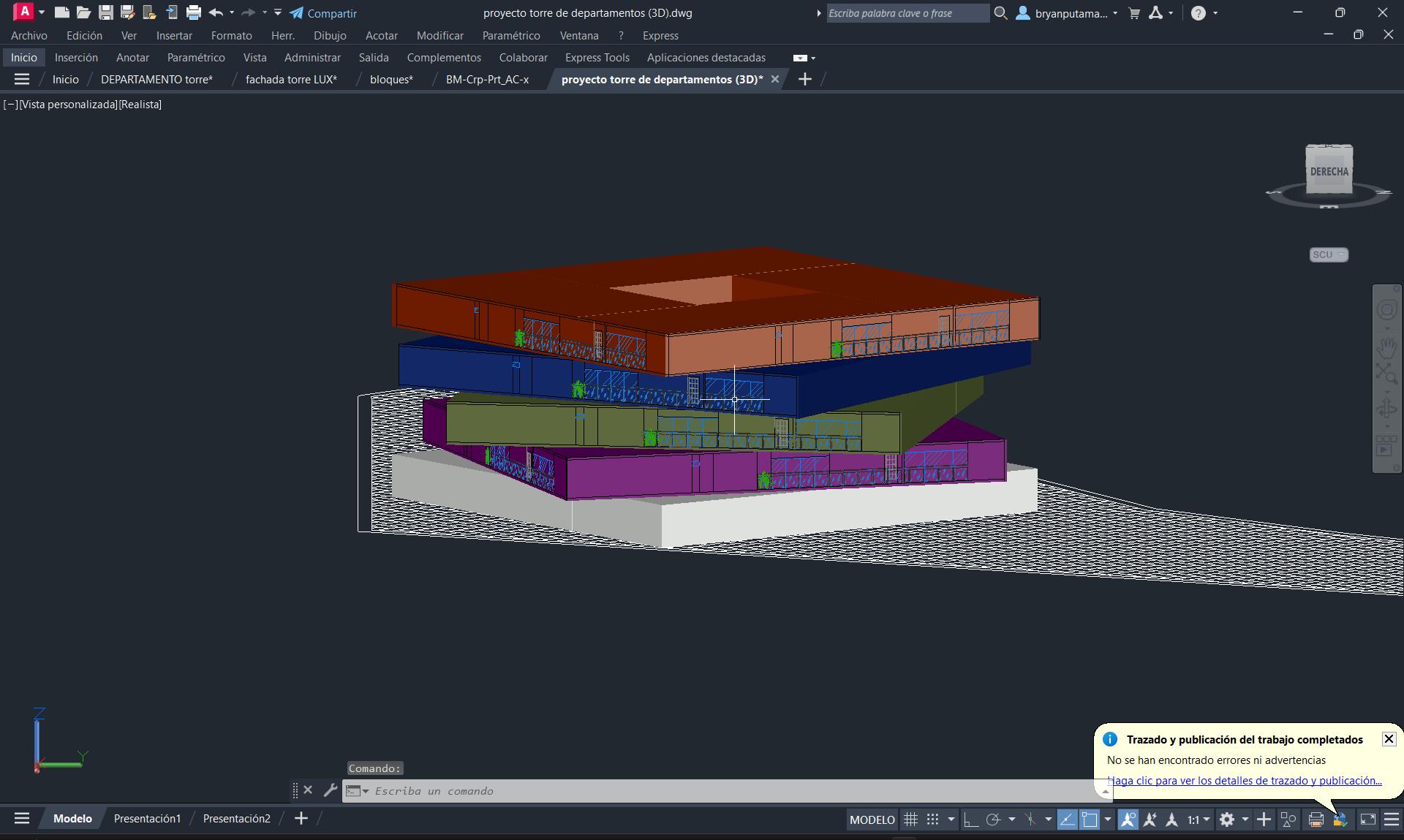Viewport: 1404px width, 840px height.
Task: Toggle Polar tracking in status bar
Action: click(993, 820)
